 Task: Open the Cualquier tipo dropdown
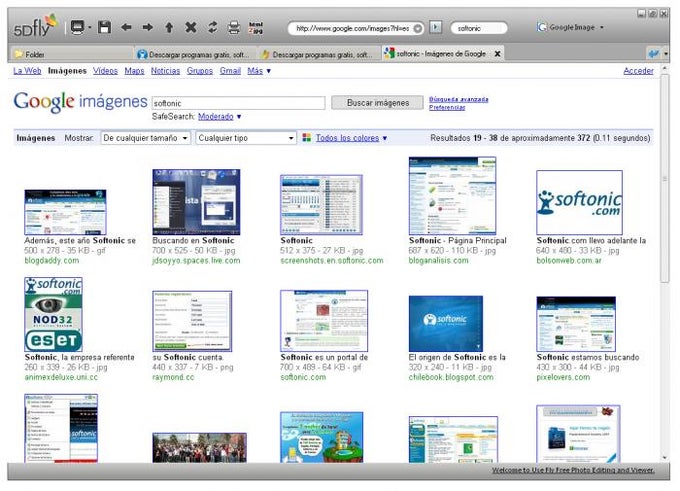click(246, 138)
